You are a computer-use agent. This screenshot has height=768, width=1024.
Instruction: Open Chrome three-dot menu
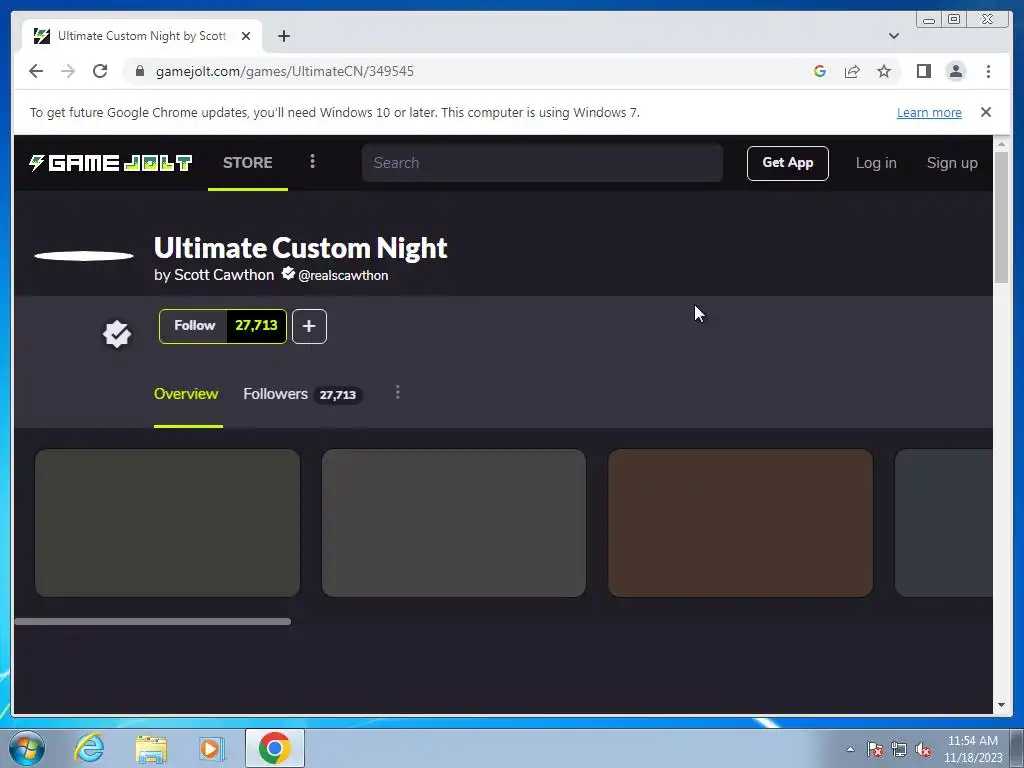pos(988,71)
